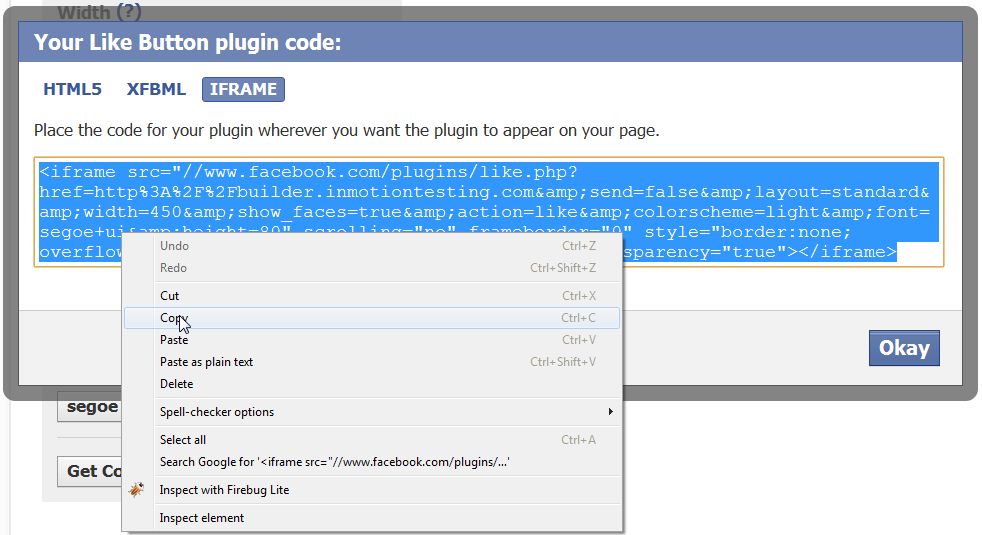Expand the Spell-checker options submenu arrow

pos(610,412)
